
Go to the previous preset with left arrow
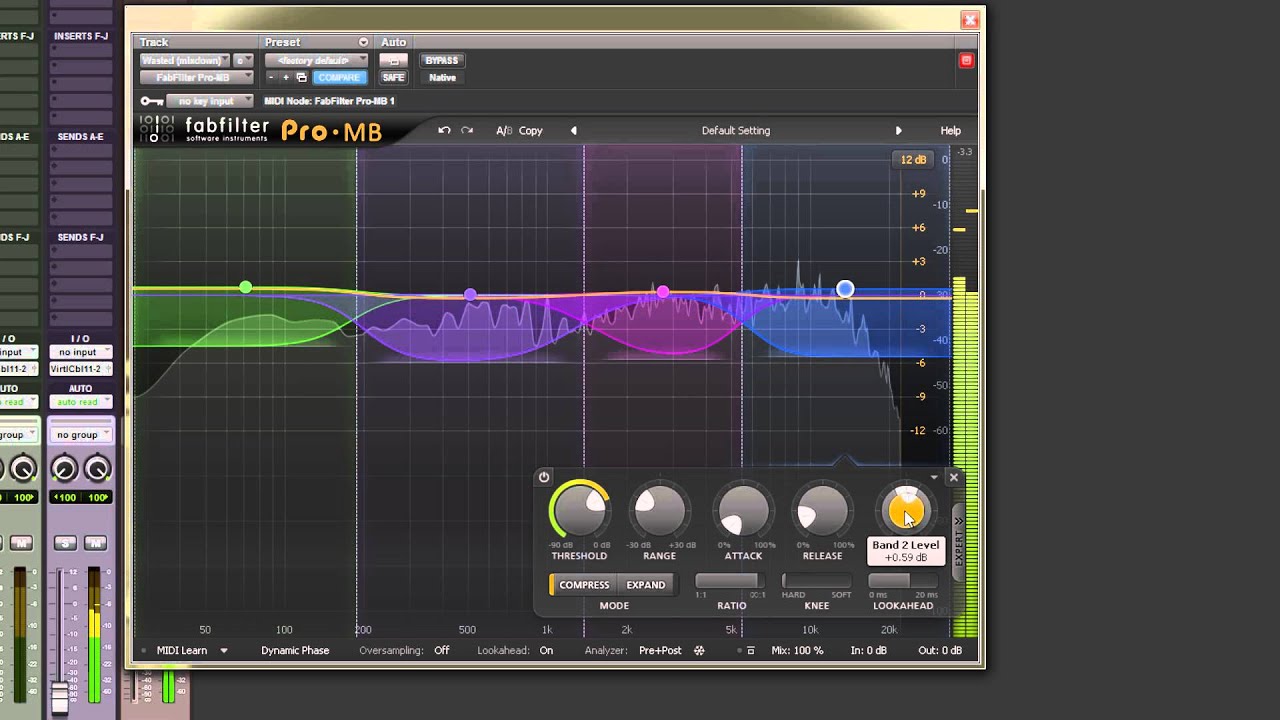pos(574,131)
